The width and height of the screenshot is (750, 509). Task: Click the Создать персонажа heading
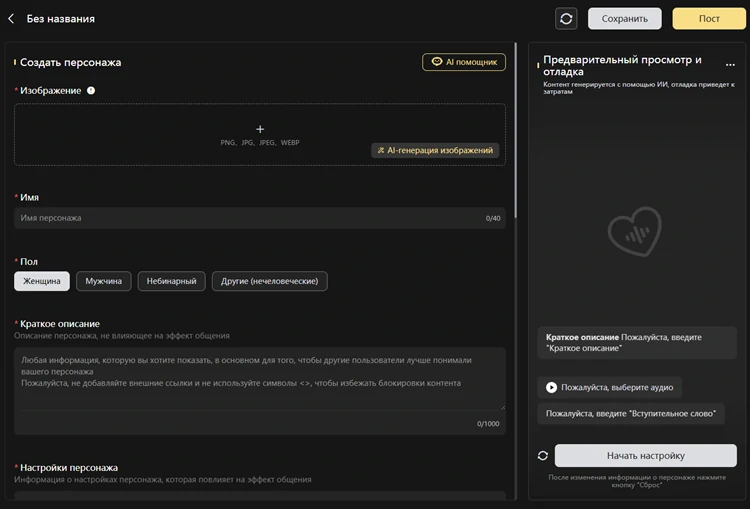click(70, 62)
